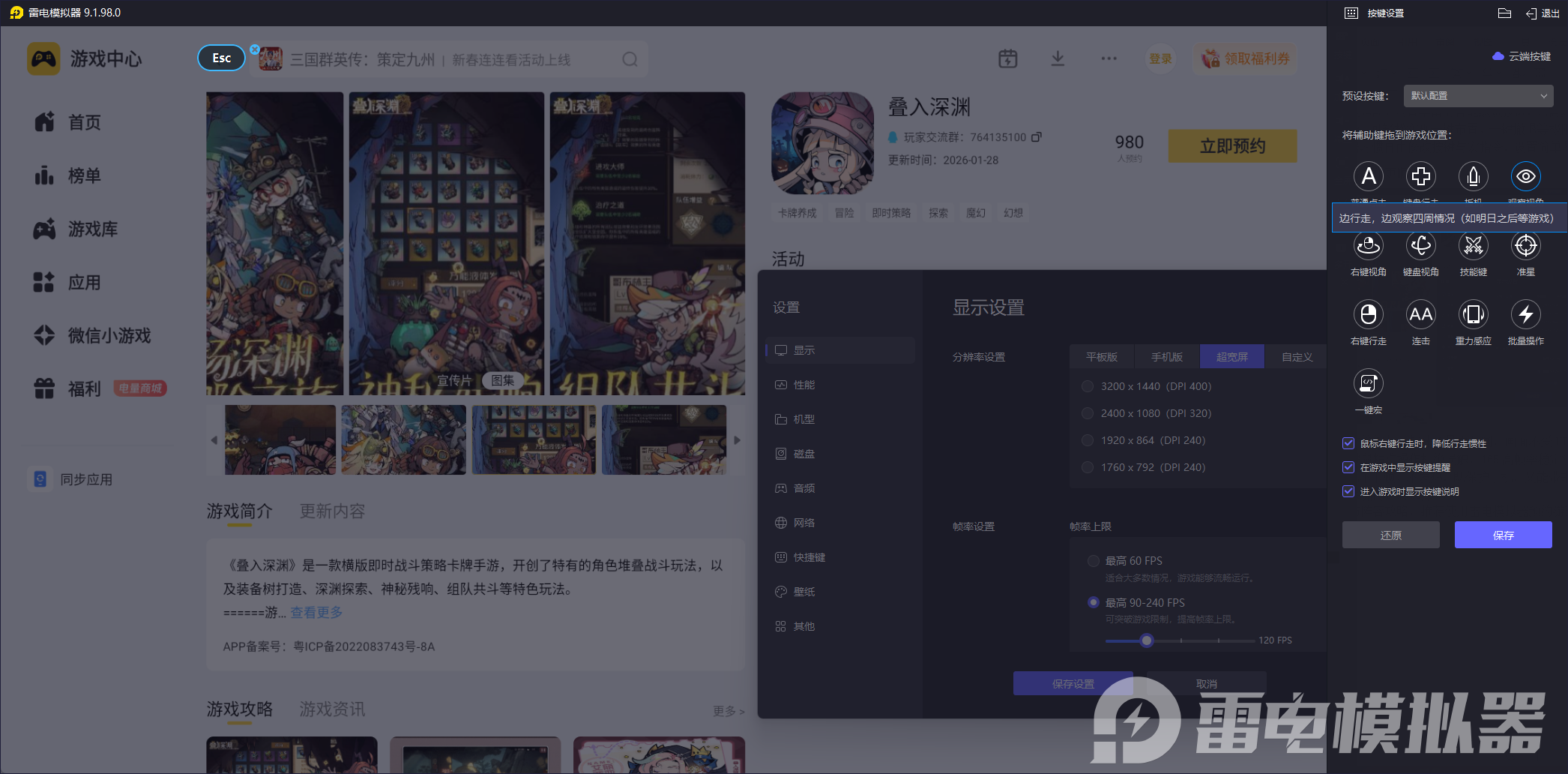Click the FPS limit slider handle
This screenshot has height=774, width=1568.
click(1147, 640)
